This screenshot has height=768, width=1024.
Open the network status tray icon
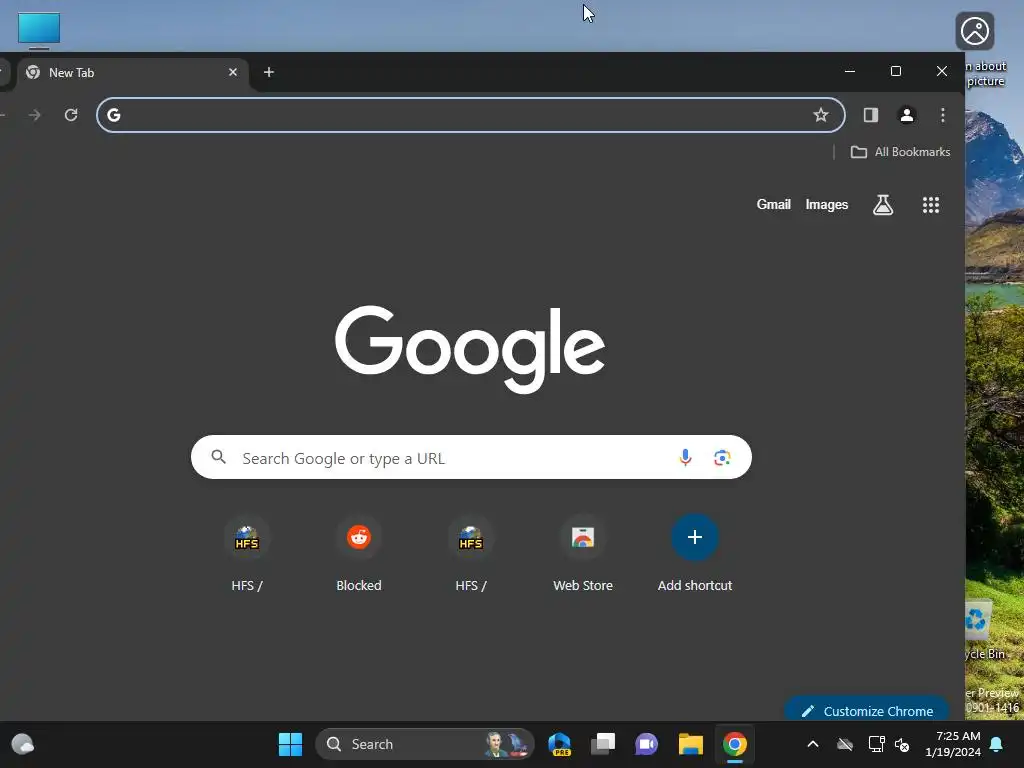(876, 744)
